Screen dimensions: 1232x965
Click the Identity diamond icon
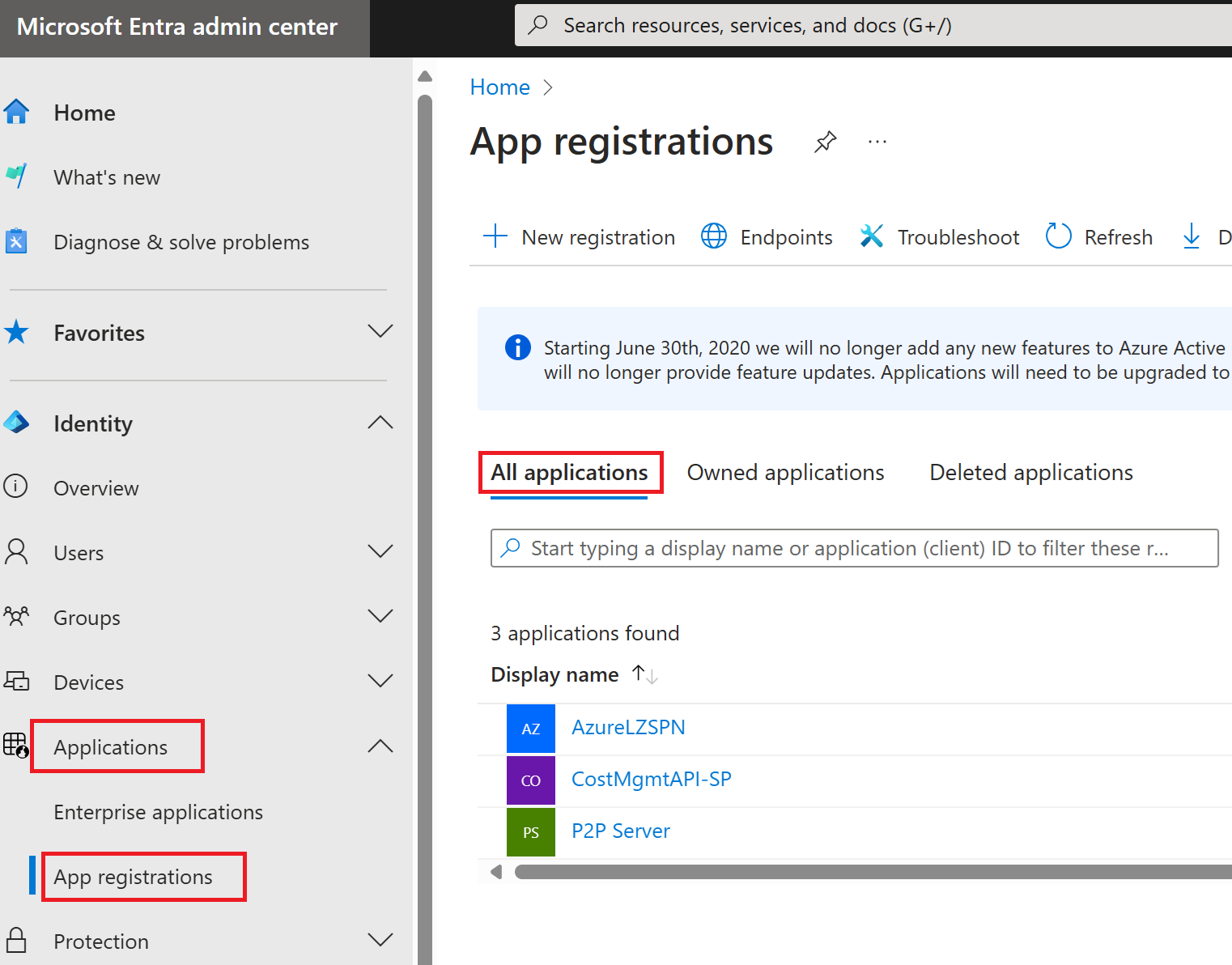pos(15,423)
